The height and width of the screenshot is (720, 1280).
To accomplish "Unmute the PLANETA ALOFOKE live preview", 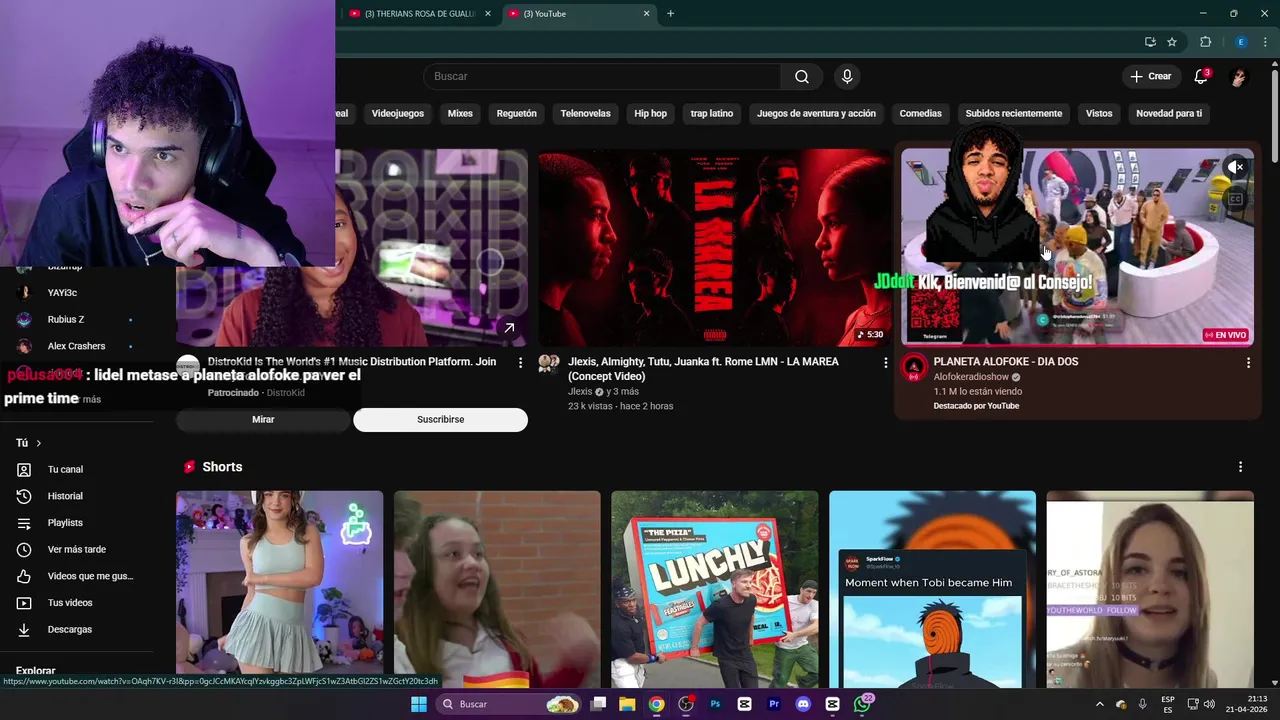I will tap(1236, 167).
